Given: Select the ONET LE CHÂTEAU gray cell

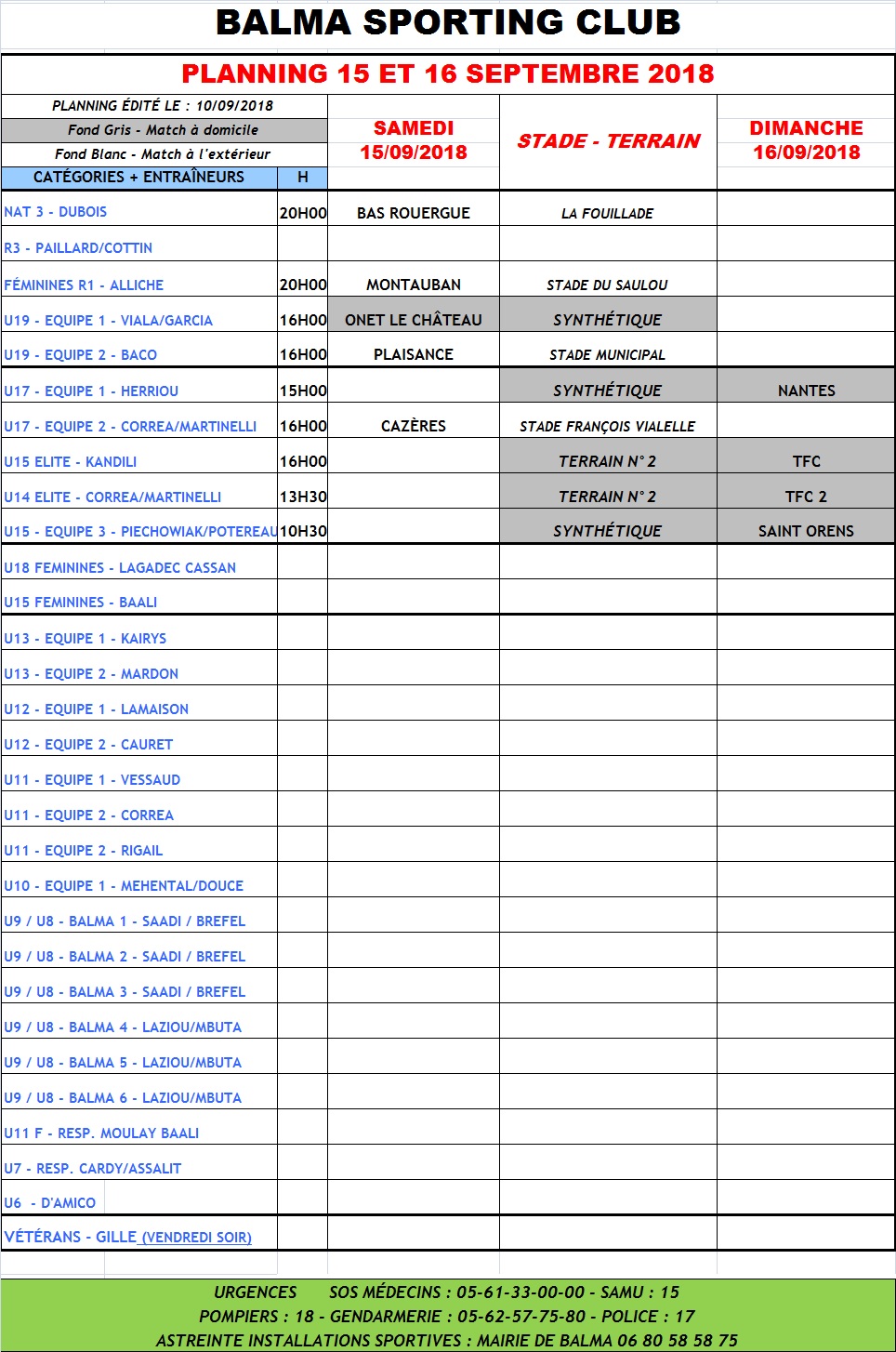Looking at the screenshot, I should pos(414,320).
